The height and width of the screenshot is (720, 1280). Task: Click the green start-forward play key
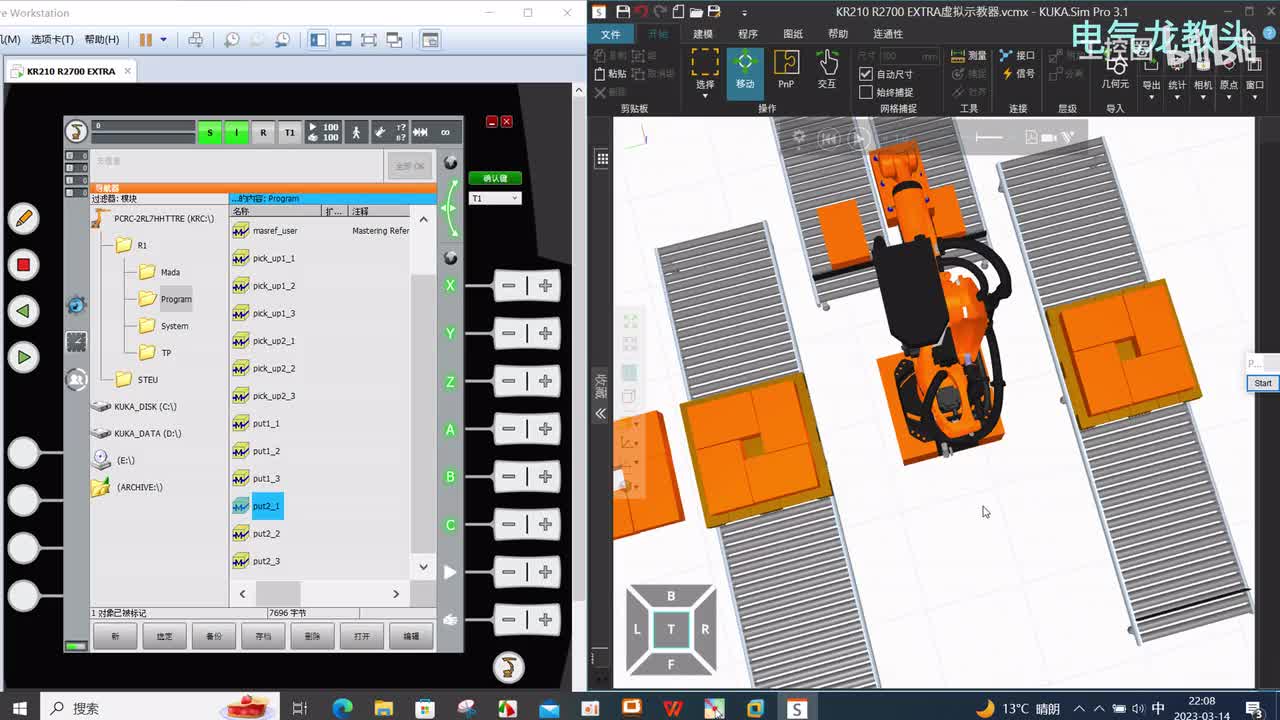23,357
